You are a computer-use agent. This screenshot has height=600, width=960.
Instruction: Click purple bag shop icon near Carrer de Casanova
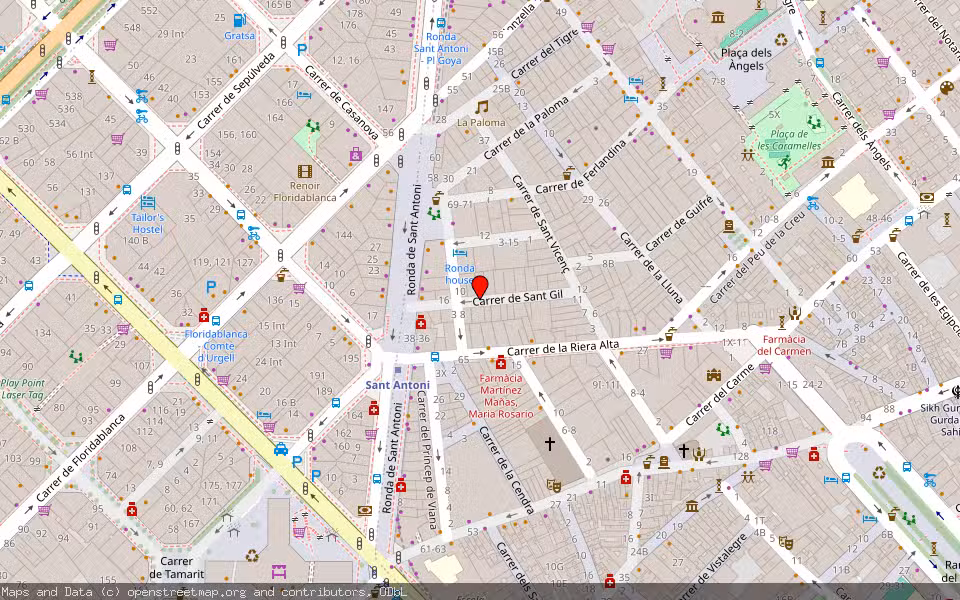pos(356,154)
